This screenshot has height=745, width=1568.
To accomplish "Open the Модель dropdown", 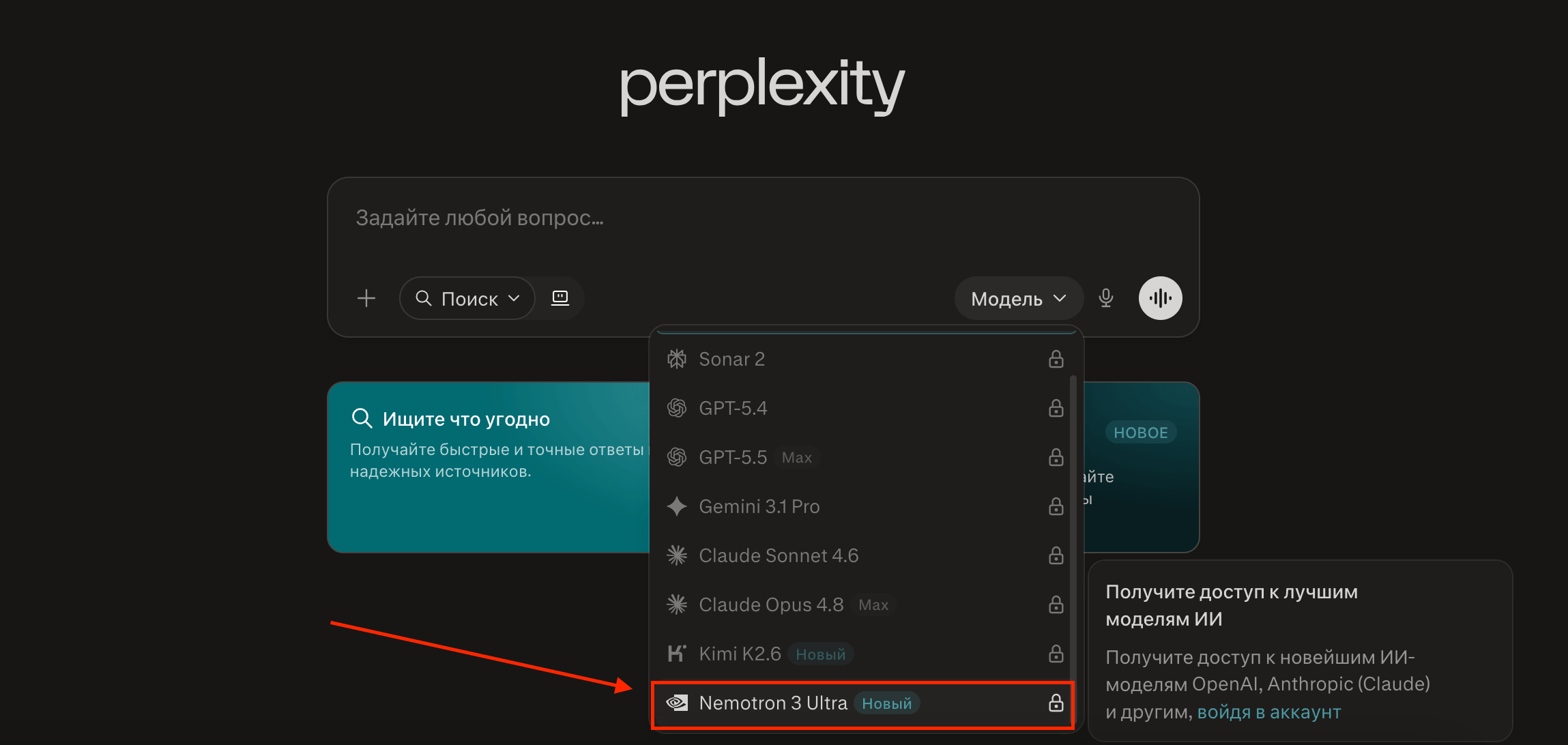I will pyautogui.click(x=1018, y=298).
